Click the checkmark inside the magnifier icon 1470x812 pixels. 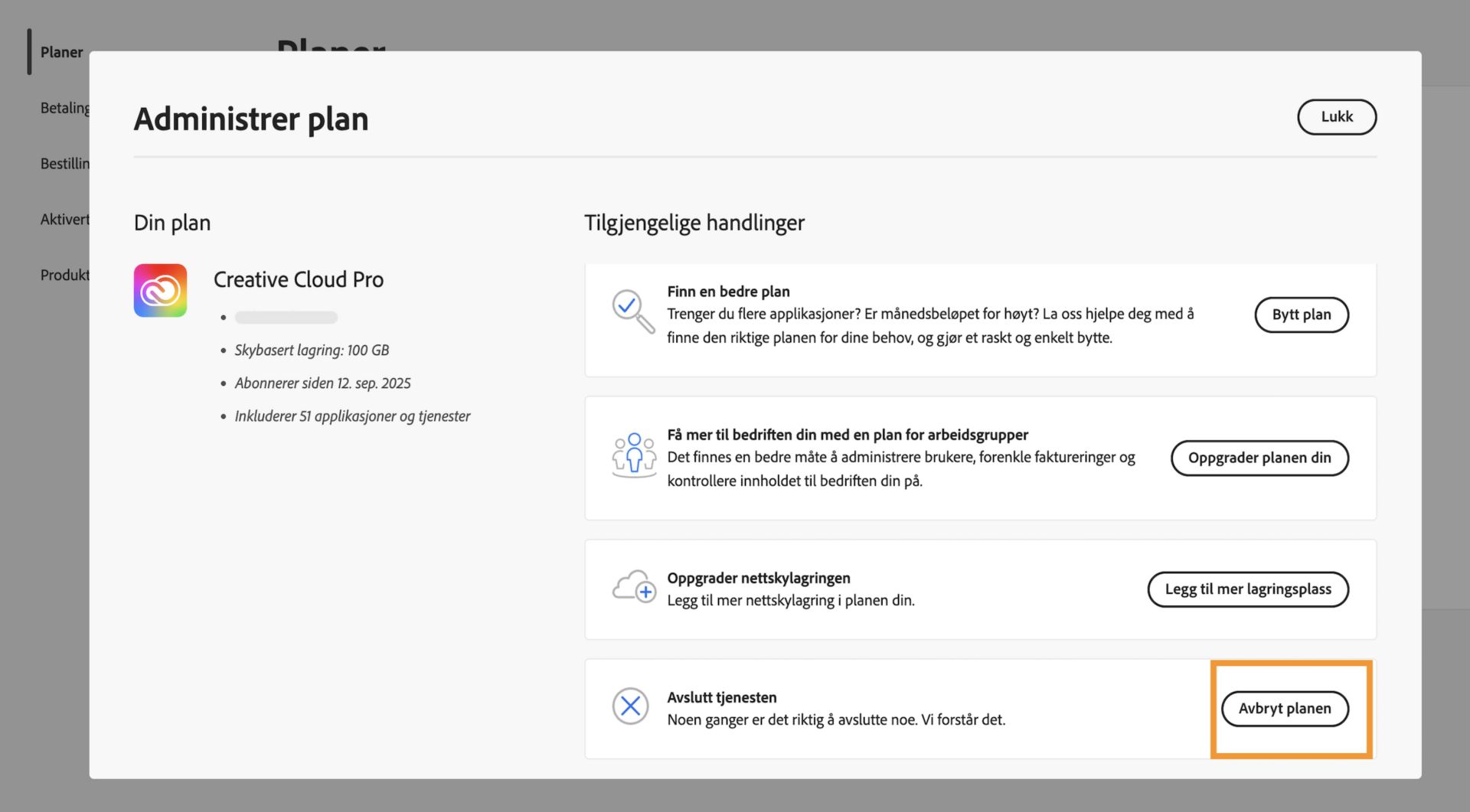click(626, 305)
